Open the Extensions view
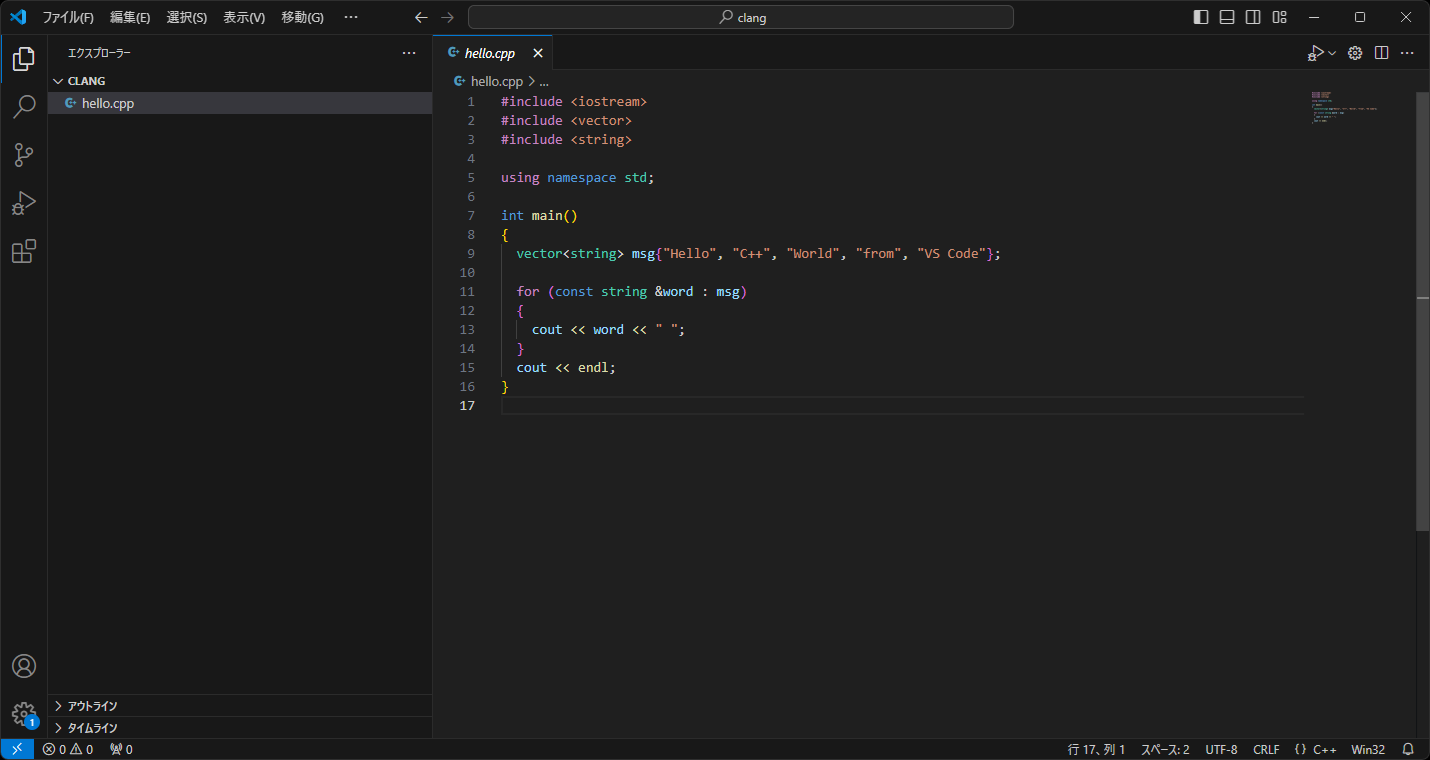The image size is (1430, 760). point(24,252)
